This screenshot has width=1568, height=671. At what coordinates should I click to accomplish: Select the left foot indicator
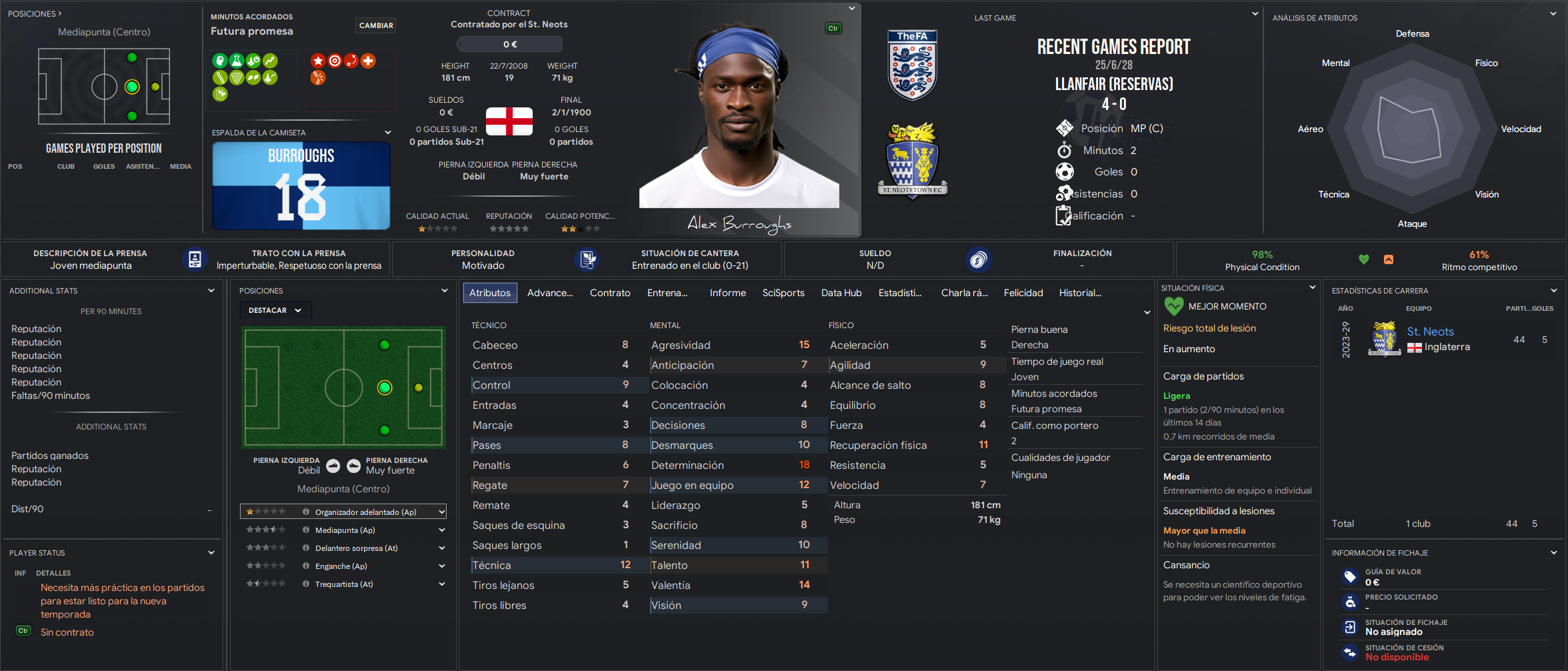tap(333, 466)
